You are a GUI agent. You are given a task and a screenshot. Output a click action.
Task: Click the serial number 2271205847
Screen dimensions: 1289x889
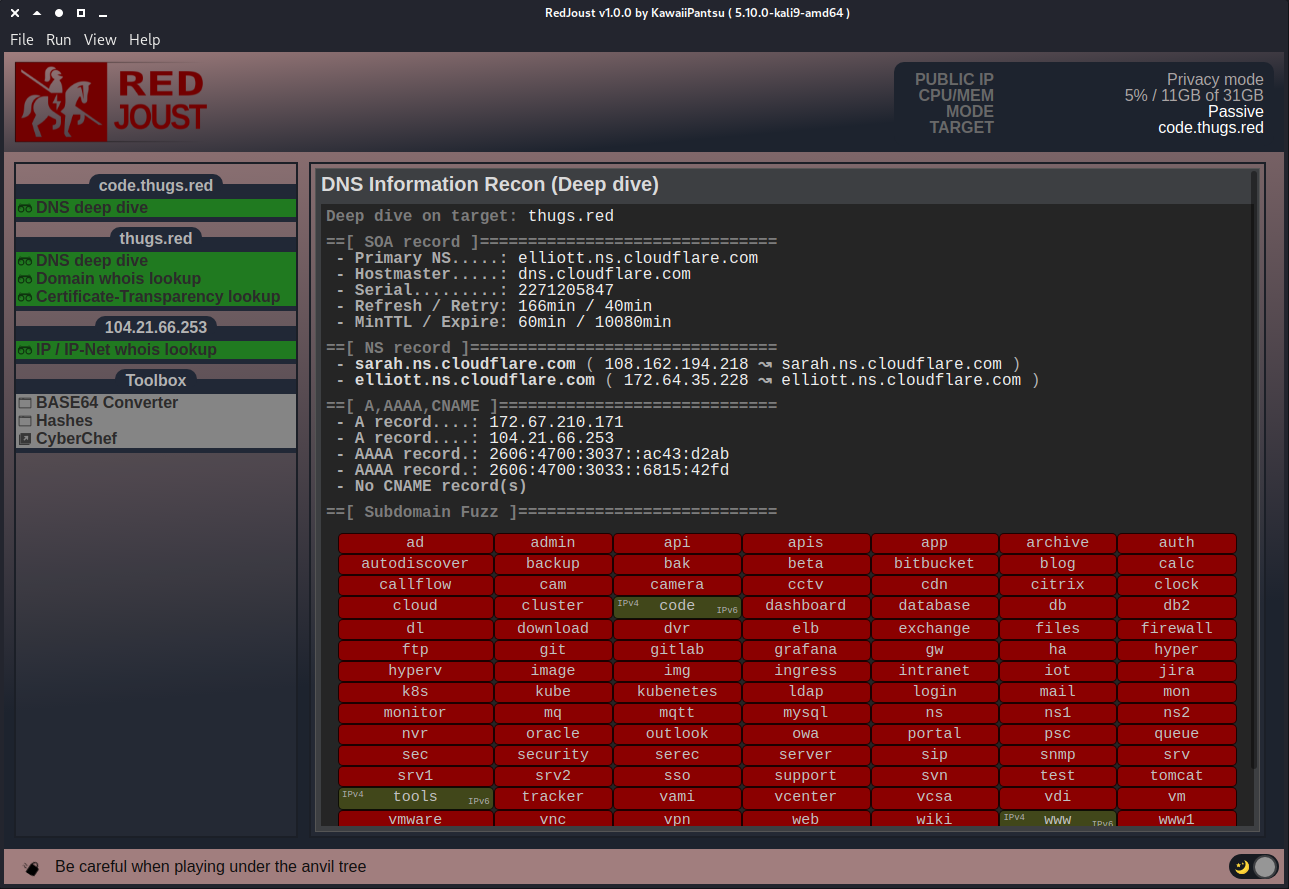tap(566, 290)
